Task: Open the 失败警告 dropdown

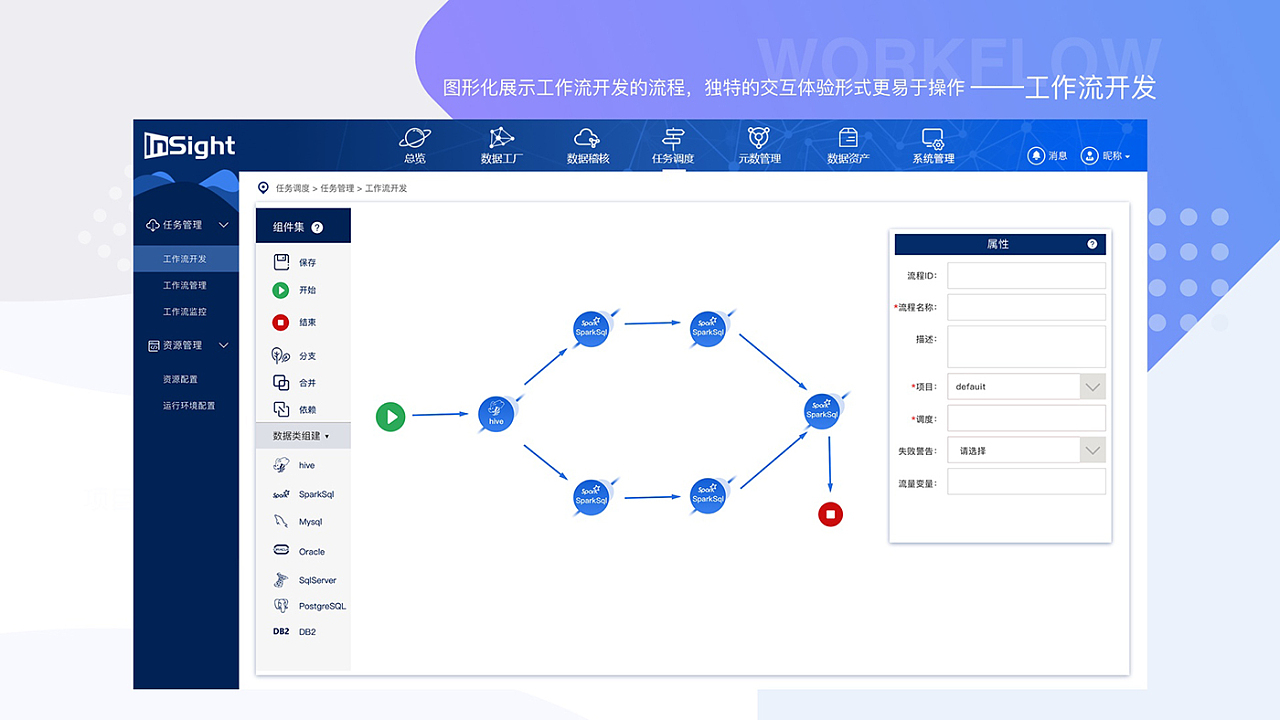Action: point(1092,450)
